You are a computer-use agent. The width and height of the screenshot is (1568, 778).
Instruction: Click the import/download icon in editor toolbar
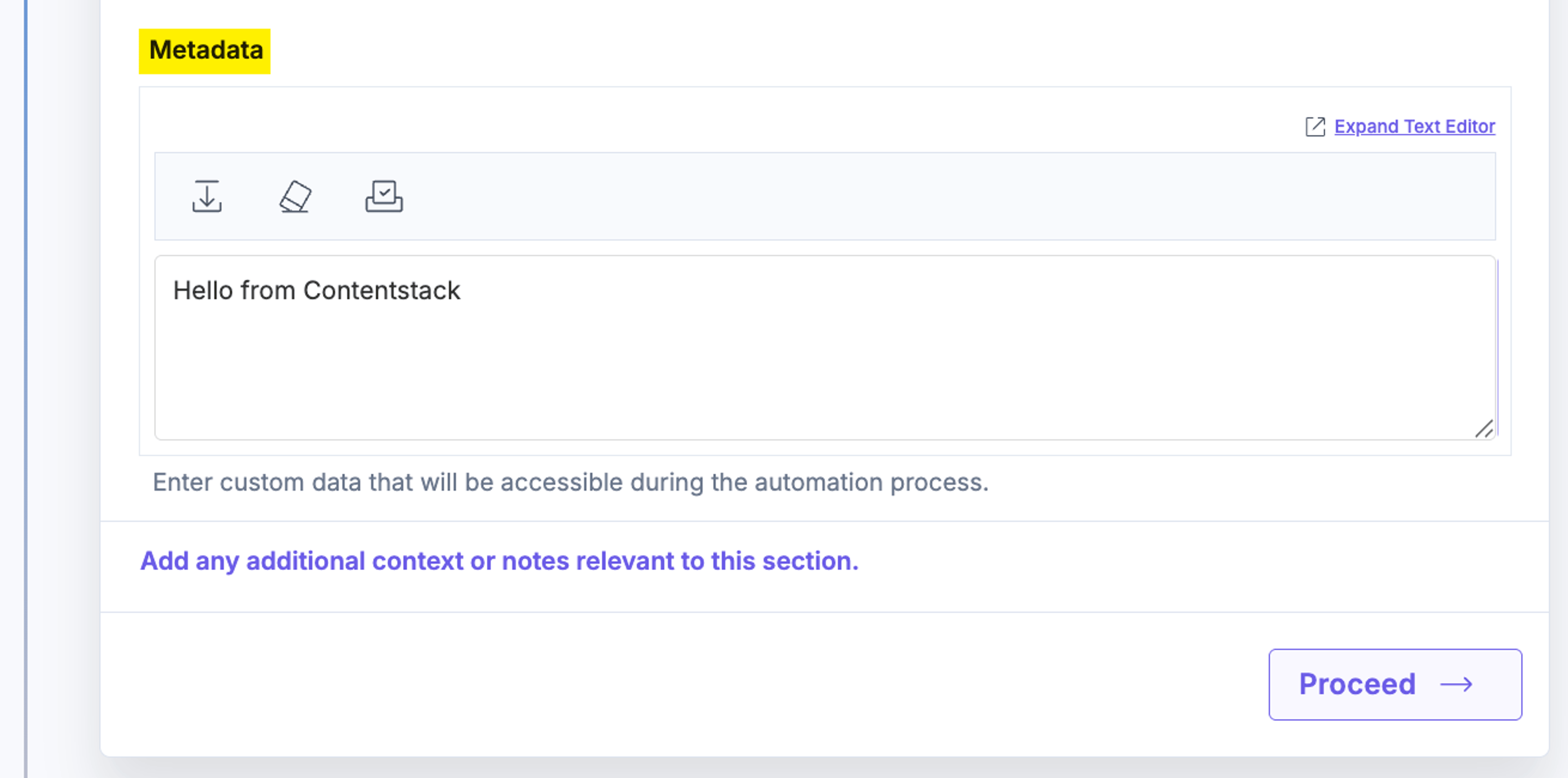(207, 196)
